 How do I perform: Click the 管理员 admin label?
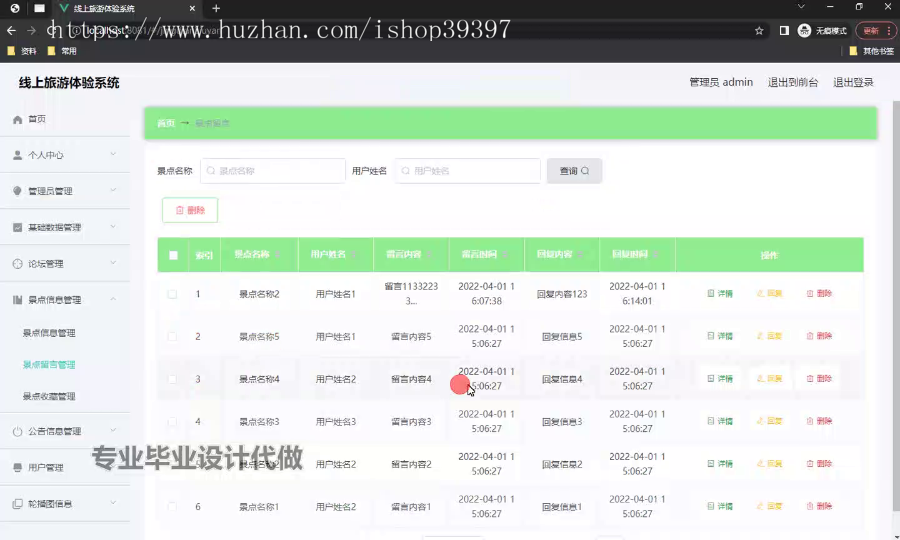pos(721,82)
